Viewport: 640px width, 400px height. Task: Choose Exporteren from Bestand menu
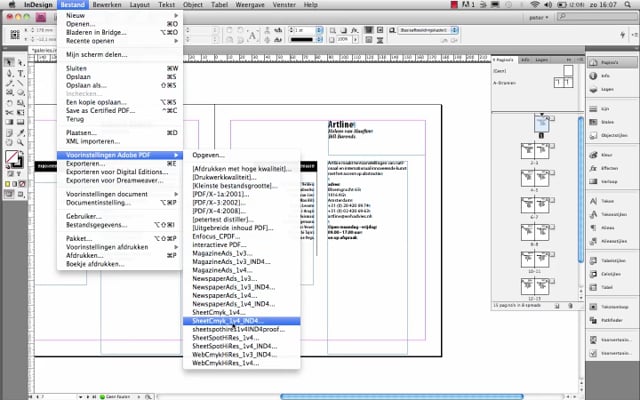coord(120,164)
